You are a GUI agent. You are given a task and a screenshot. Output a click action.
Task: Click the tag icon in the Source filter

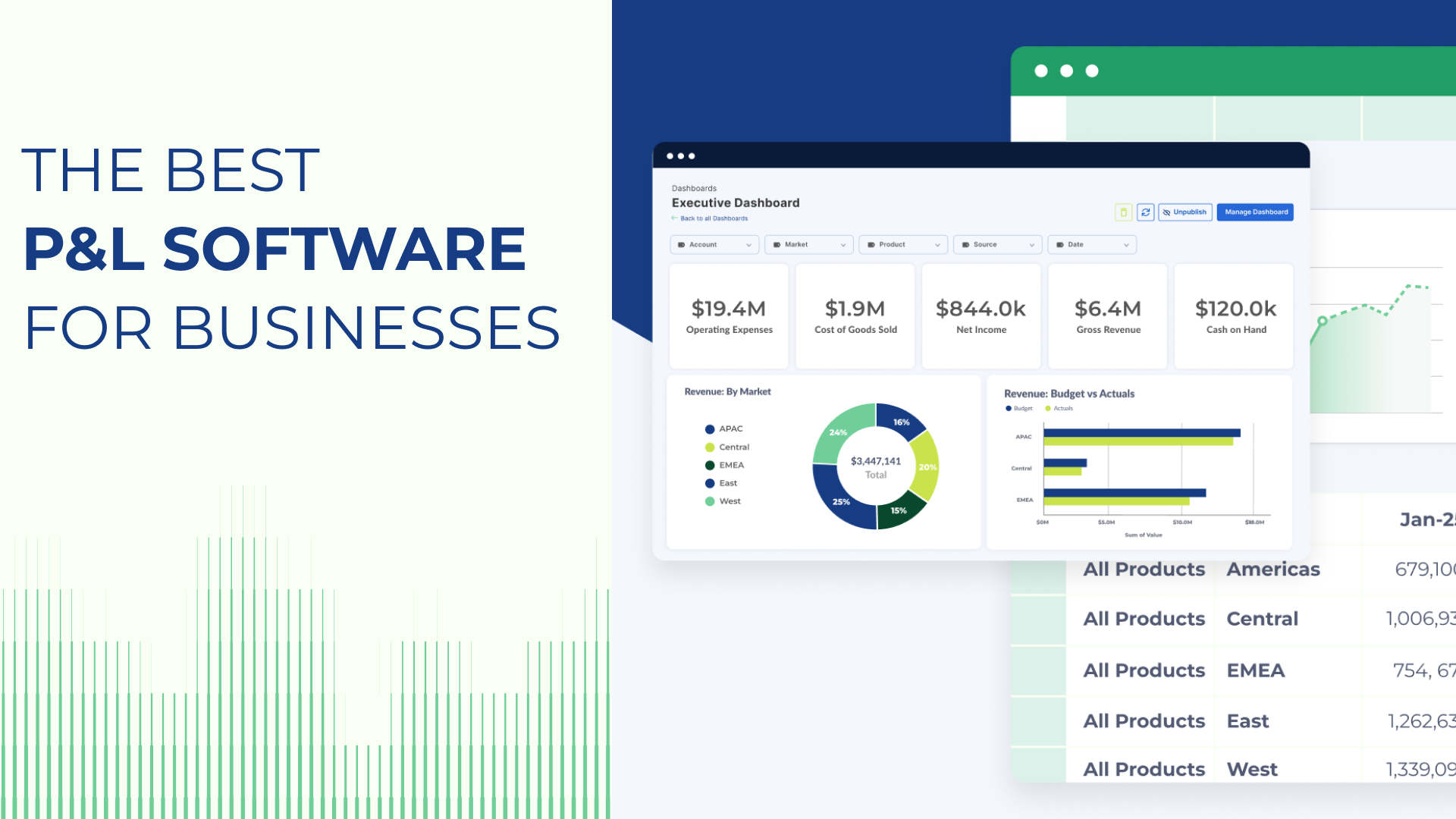pos(965,244)
